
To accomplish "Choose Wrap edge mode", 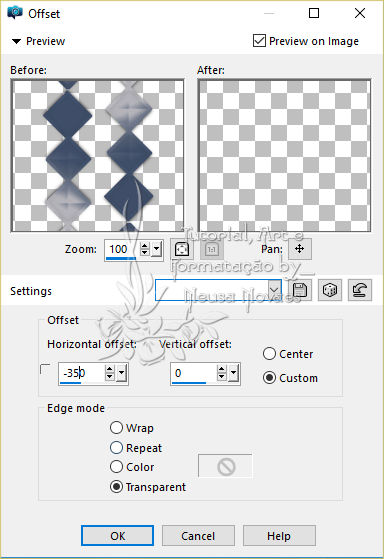I will 117,427.
